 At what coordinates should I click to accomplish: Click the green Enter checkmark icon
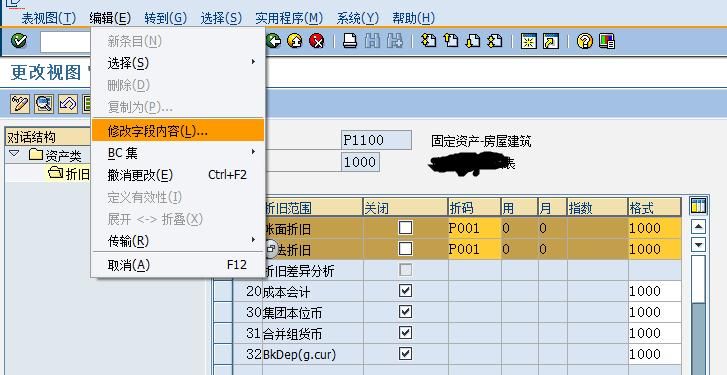pyautogui.click(x=19, y=41)
